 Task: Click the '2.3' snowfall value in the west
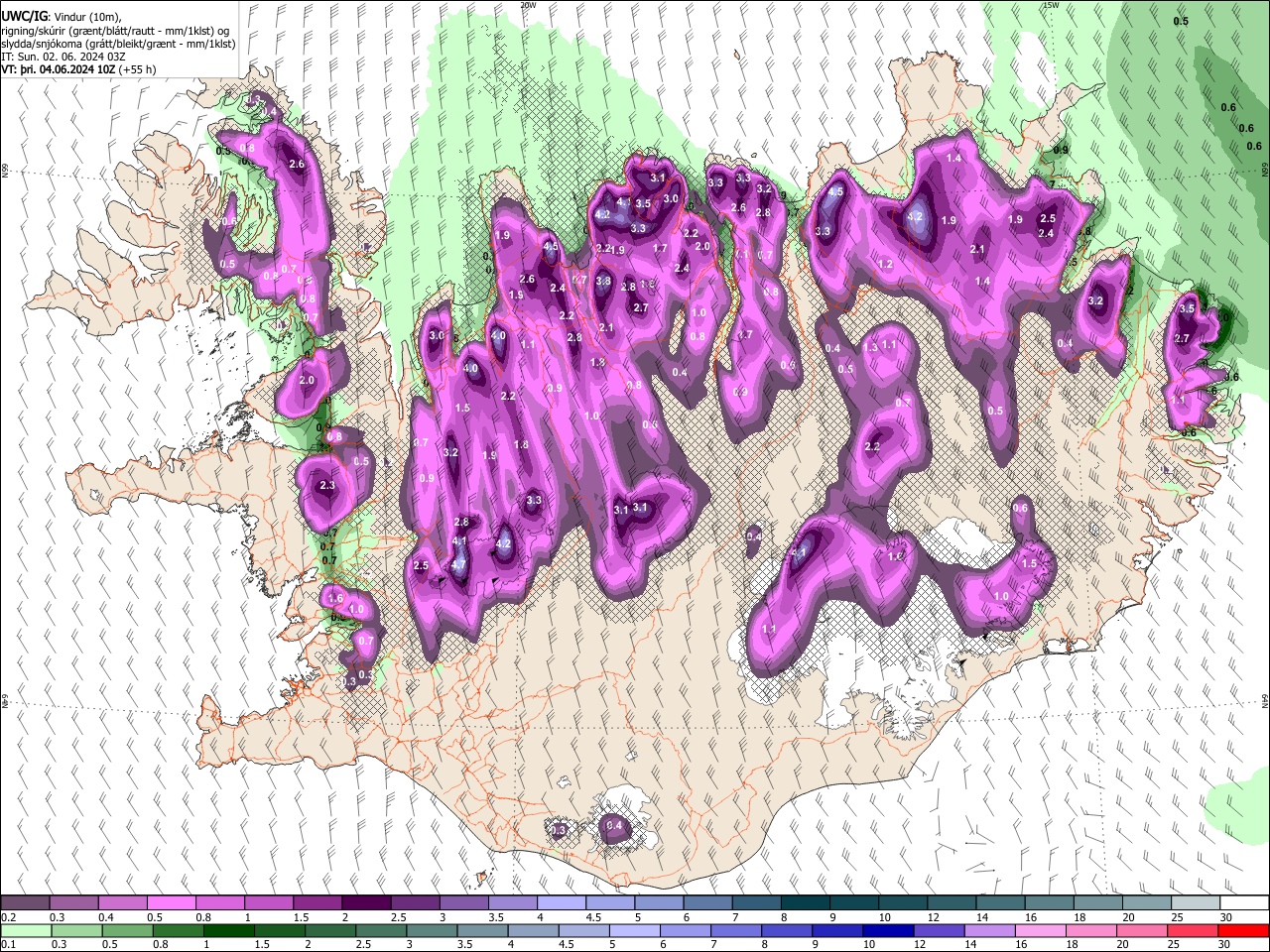pyautogui.click(x=328, y=485)
